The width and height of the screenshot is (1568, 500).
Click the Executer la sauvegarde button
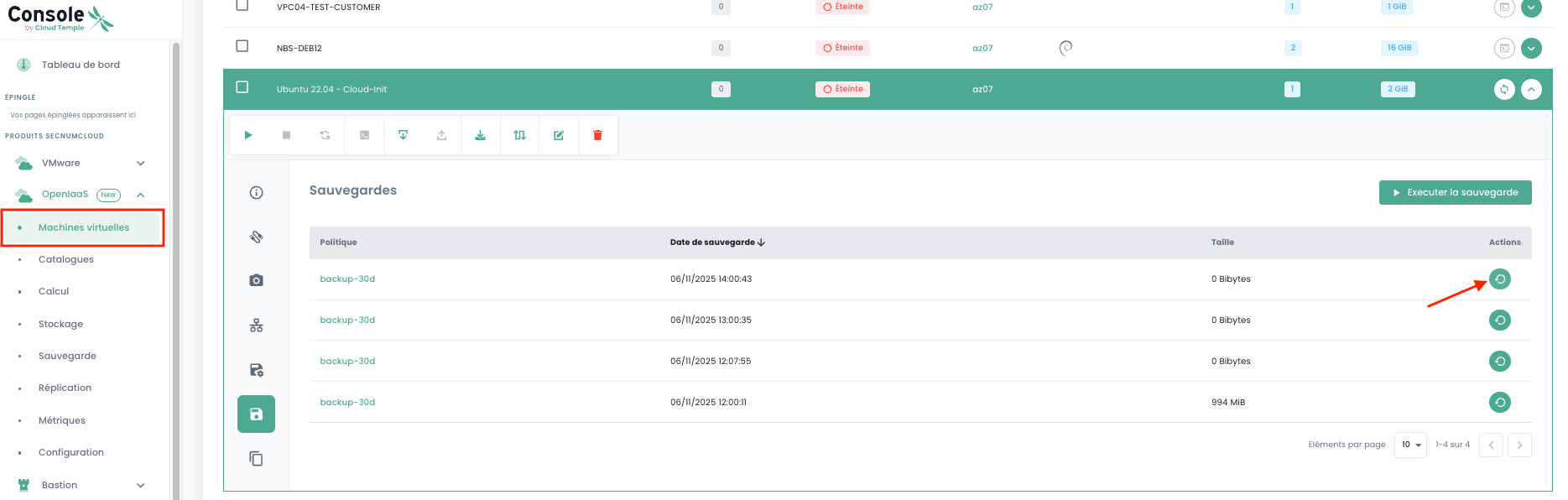click(1455, 193)
